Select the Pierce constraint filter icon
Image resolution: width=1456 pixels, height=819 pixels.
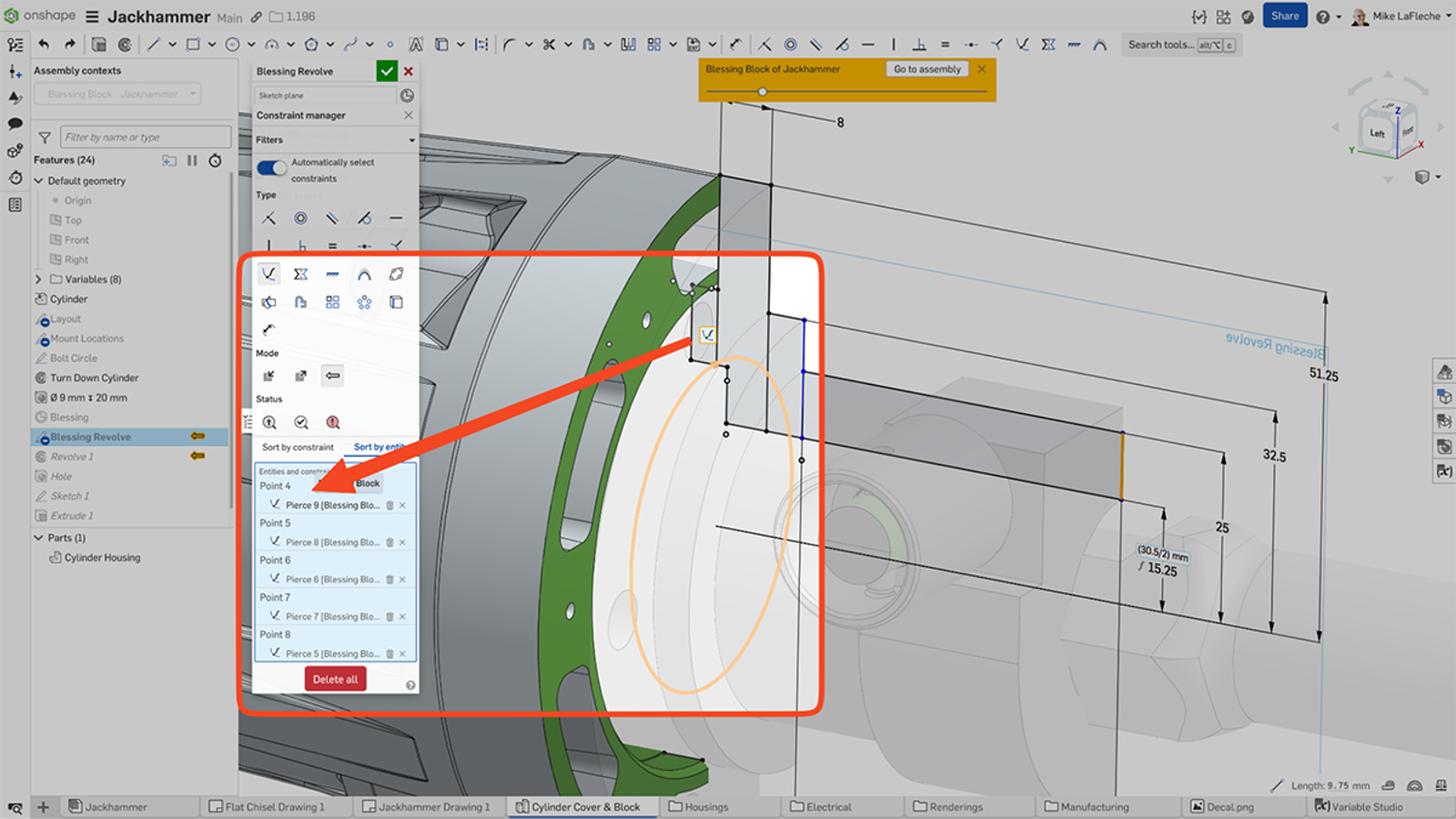268,274
